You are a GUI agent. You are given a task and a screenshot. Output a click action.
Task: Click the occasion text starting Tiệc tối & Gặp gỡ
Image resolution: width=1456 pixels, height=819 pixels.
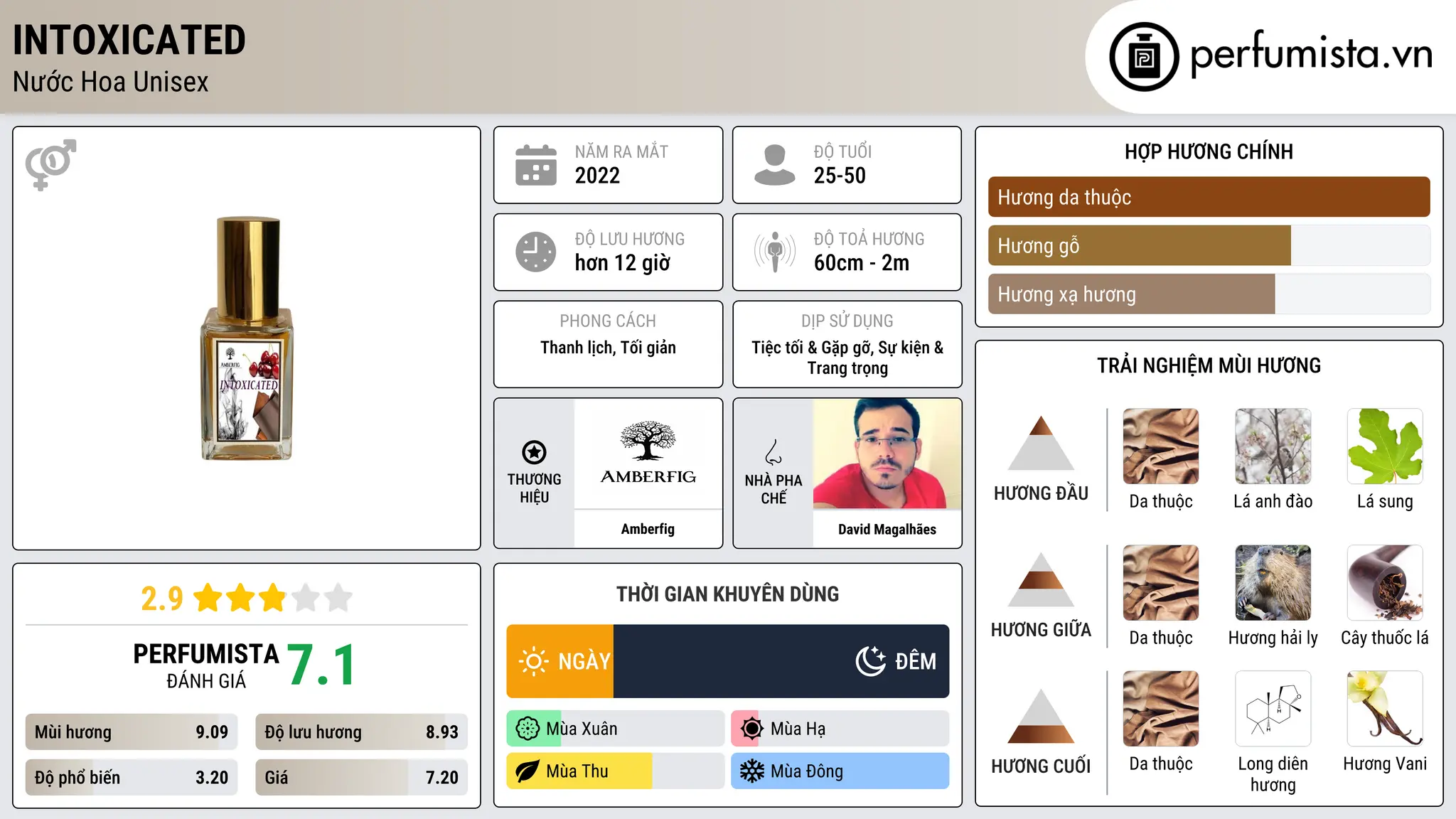coord(847,358)
